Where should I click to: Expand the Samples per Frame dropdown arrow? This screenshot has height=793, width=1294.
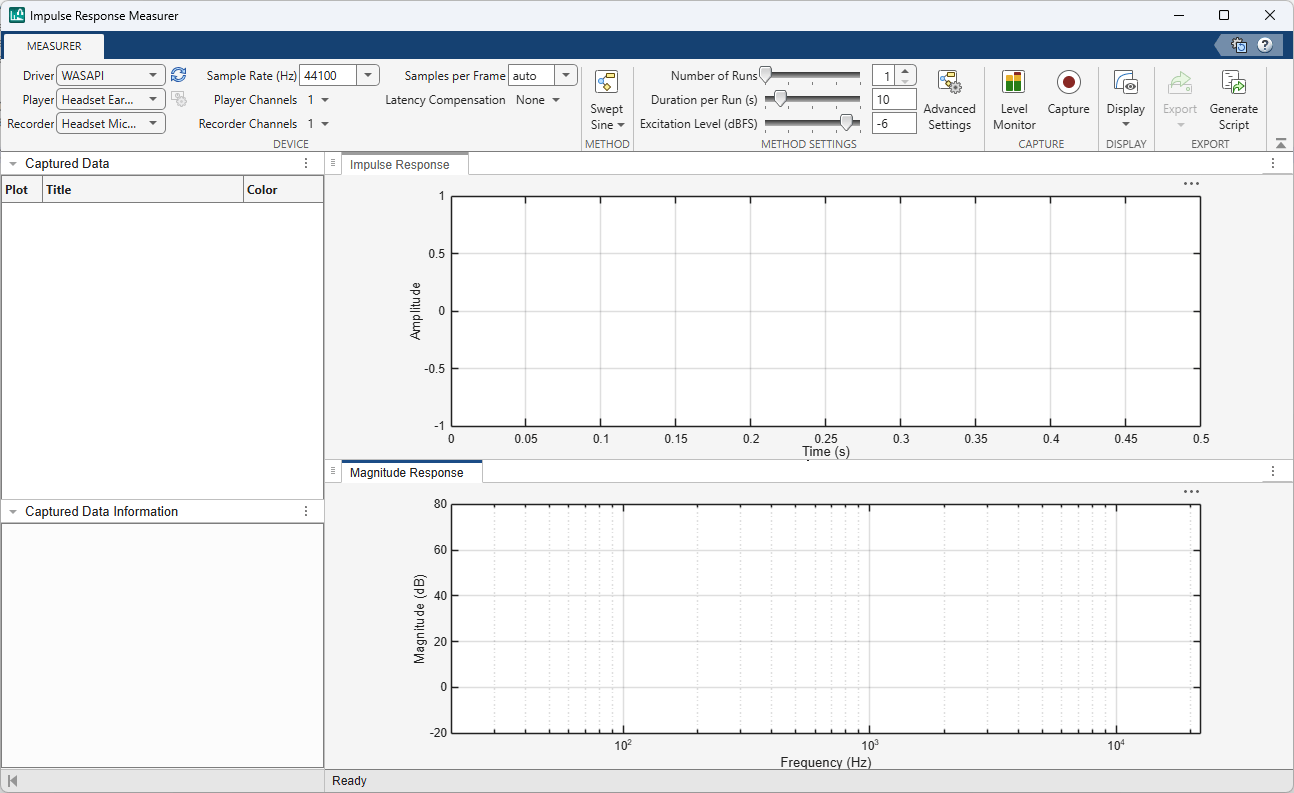(x=566, y=75)
